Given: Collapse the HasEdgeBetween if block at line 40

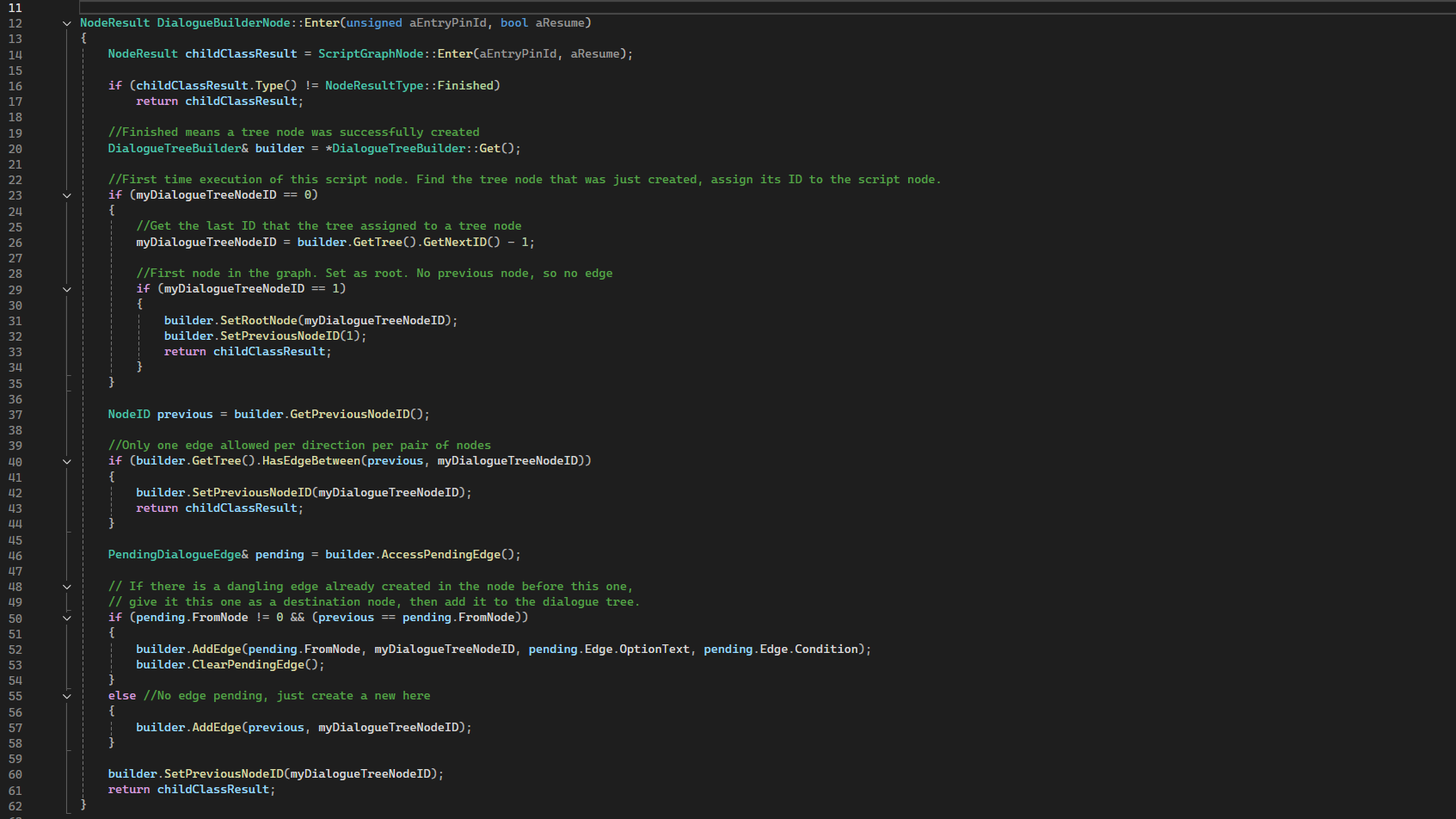Looking at the screenshot, I should pos(67,461).
